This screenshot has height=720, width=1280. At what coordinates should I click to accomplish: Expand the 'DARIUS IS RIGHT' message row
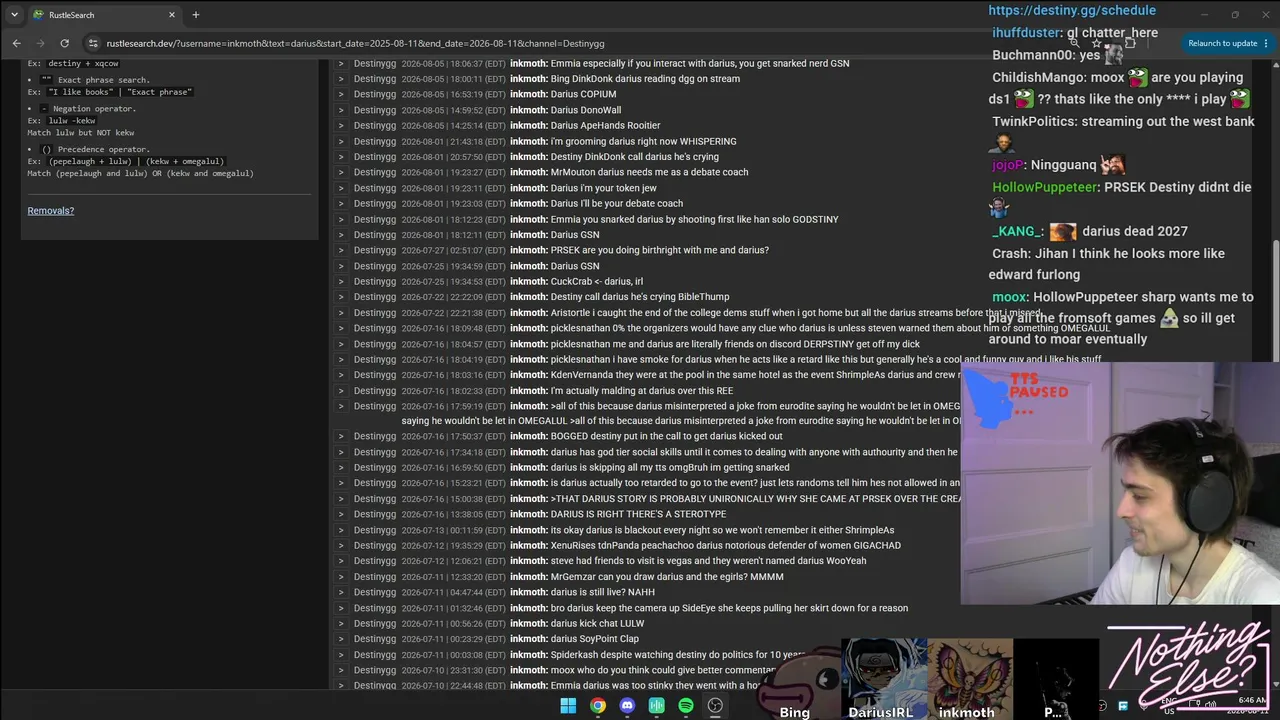(340, 515)
